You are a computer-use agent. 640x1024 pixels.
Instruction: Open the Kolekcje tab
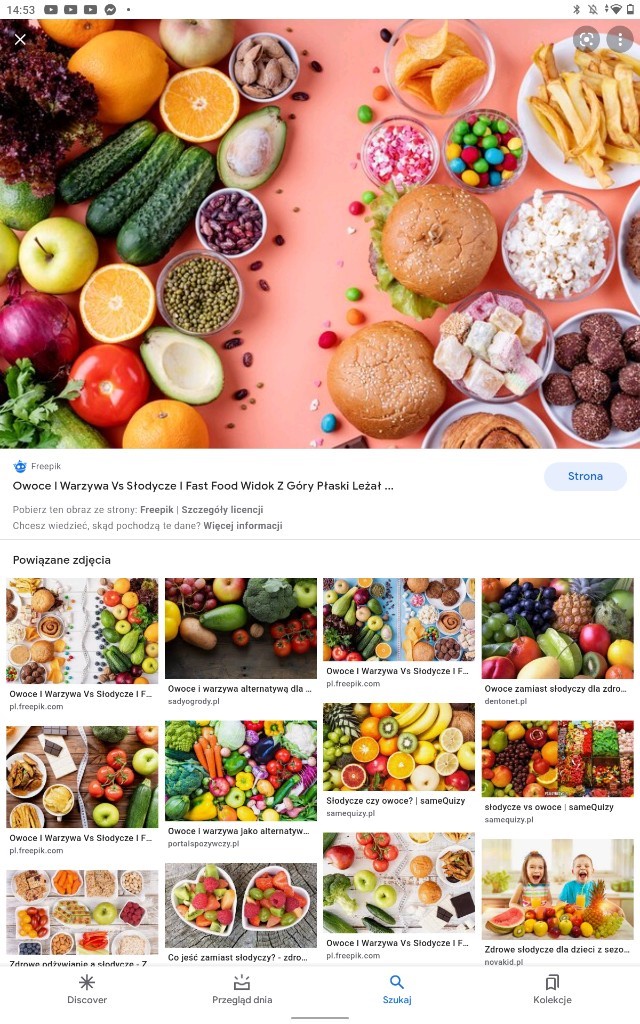[x=552, y=989]
